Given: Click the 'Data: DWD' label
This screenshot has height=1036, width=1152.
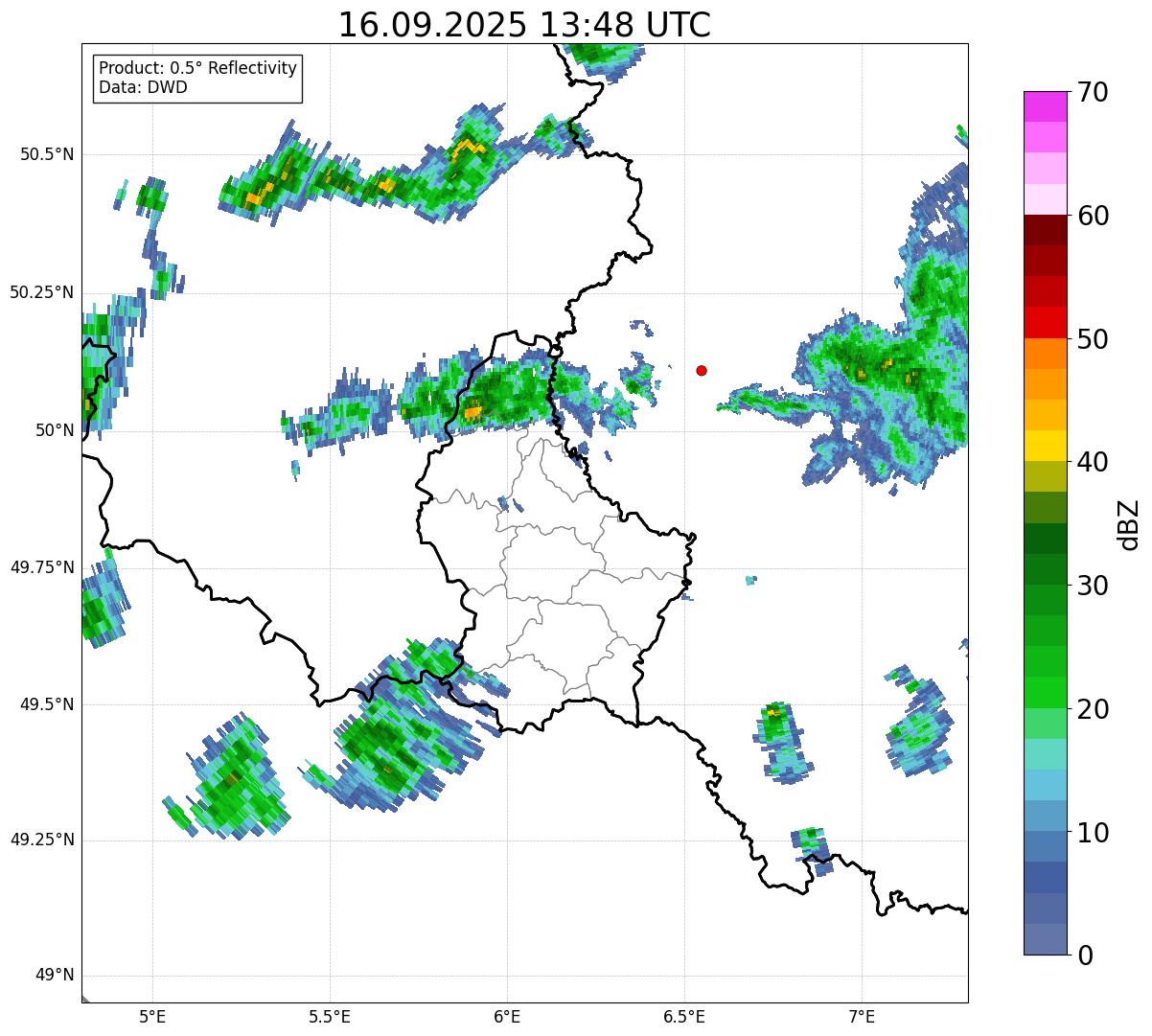Looking at the screenshot, I should [143, 87].
